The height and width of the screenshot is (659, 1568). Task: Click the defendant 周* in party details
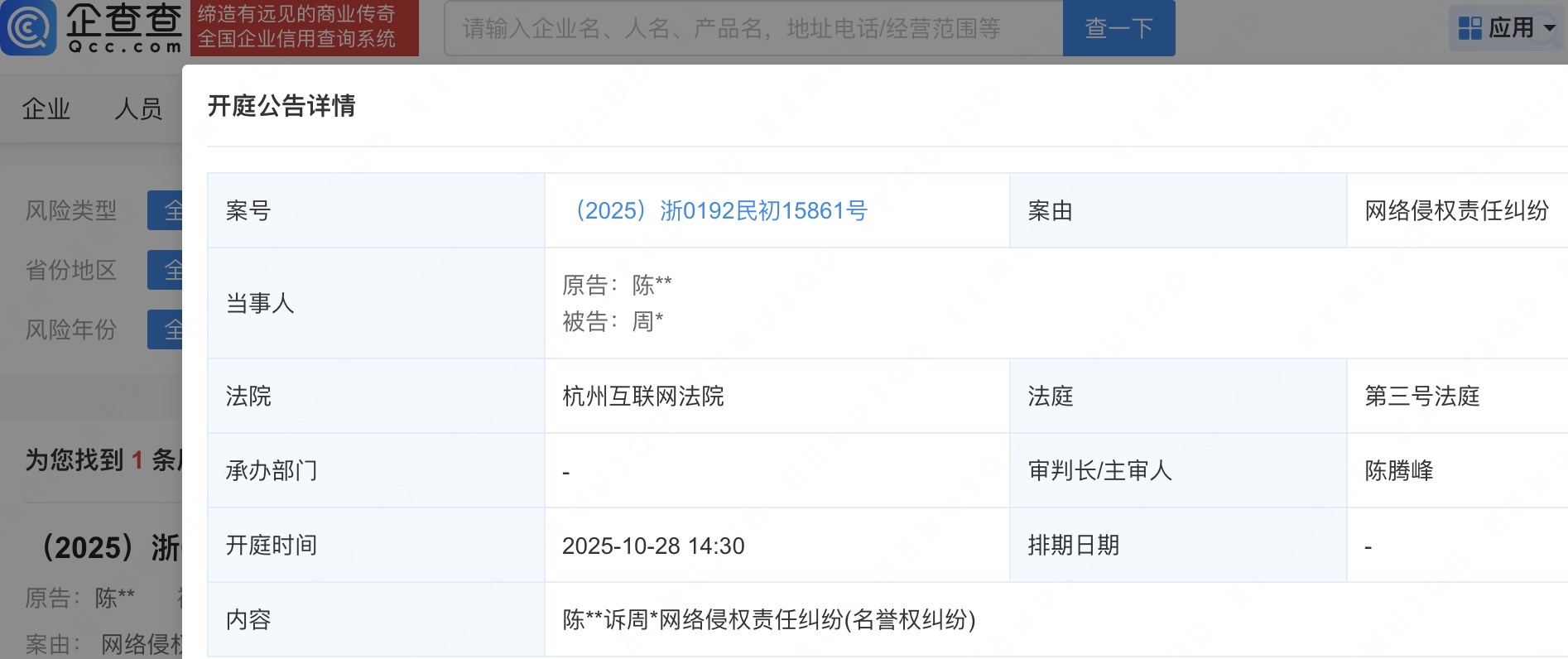647,322
